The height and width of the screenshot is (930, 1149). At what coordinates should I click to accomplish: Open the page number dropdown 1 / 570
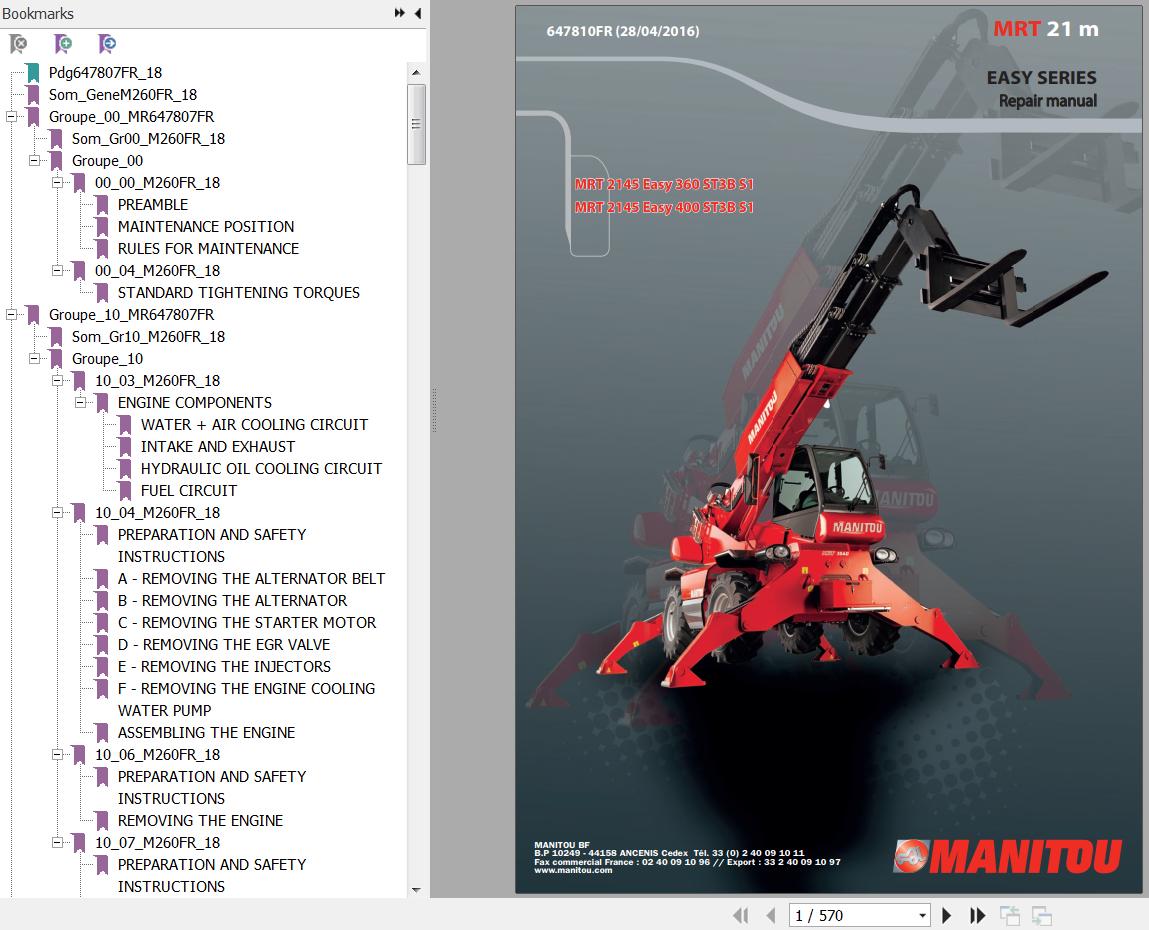click(922, 915)
